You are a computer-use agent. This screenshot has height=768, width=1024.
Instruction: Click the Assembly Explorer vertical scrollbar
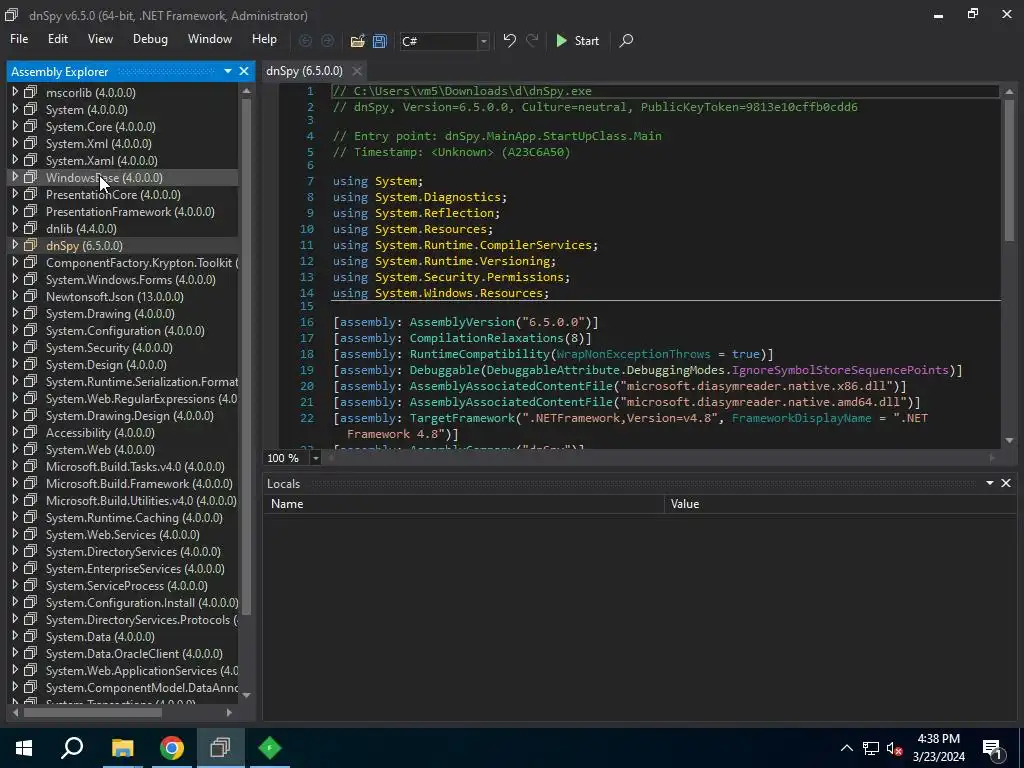[246, 356]
